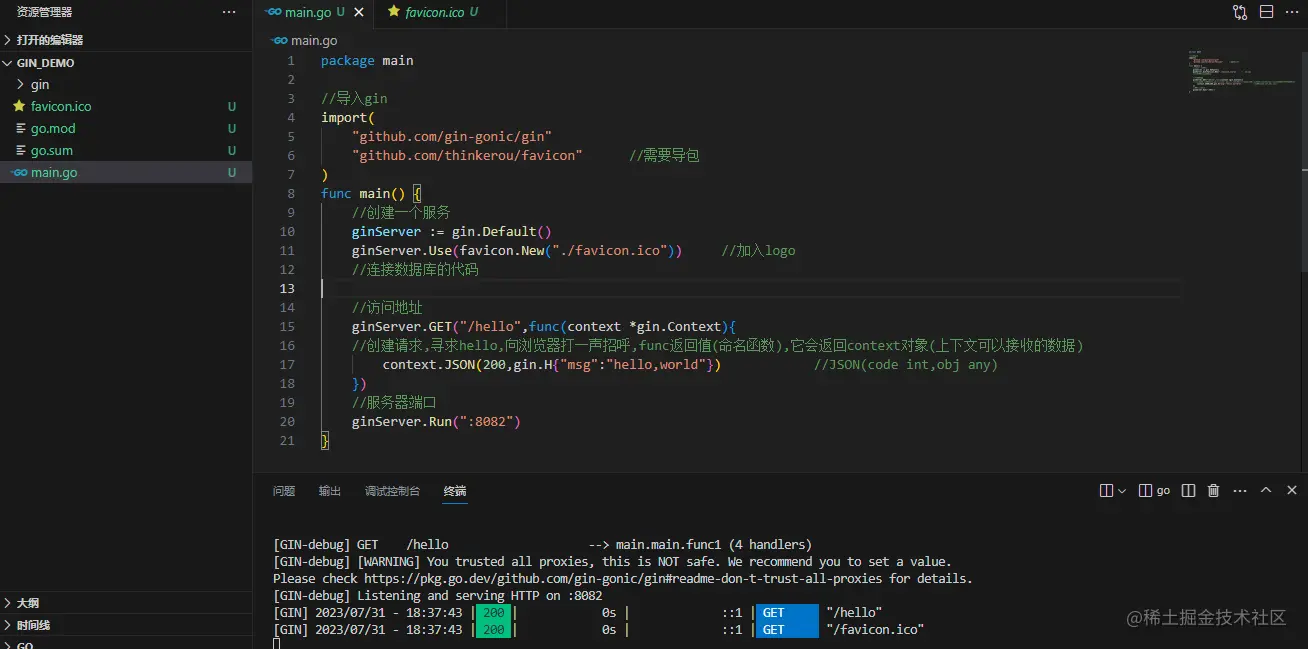
Task: Expand the gin folder
Action: [126, 84]
